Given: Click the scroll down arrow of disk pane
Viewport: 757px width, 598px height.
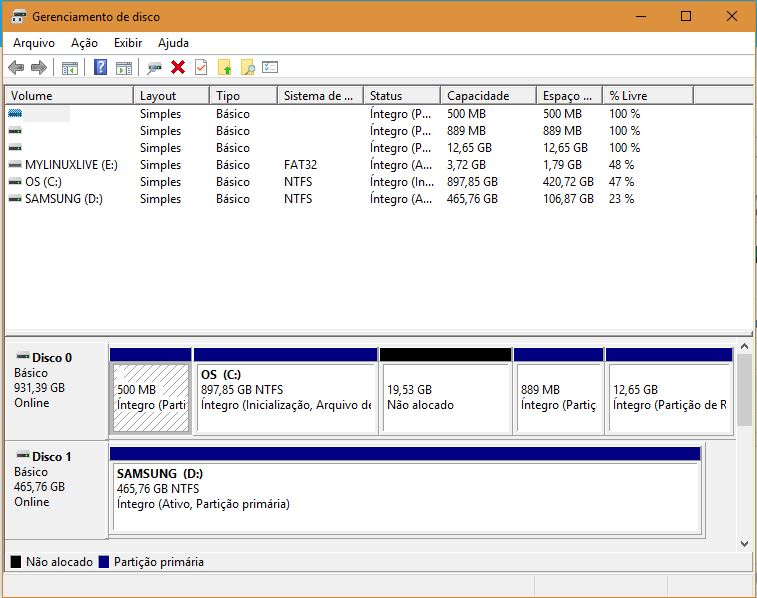Looking at the screenshot, I should click(744, 544).
